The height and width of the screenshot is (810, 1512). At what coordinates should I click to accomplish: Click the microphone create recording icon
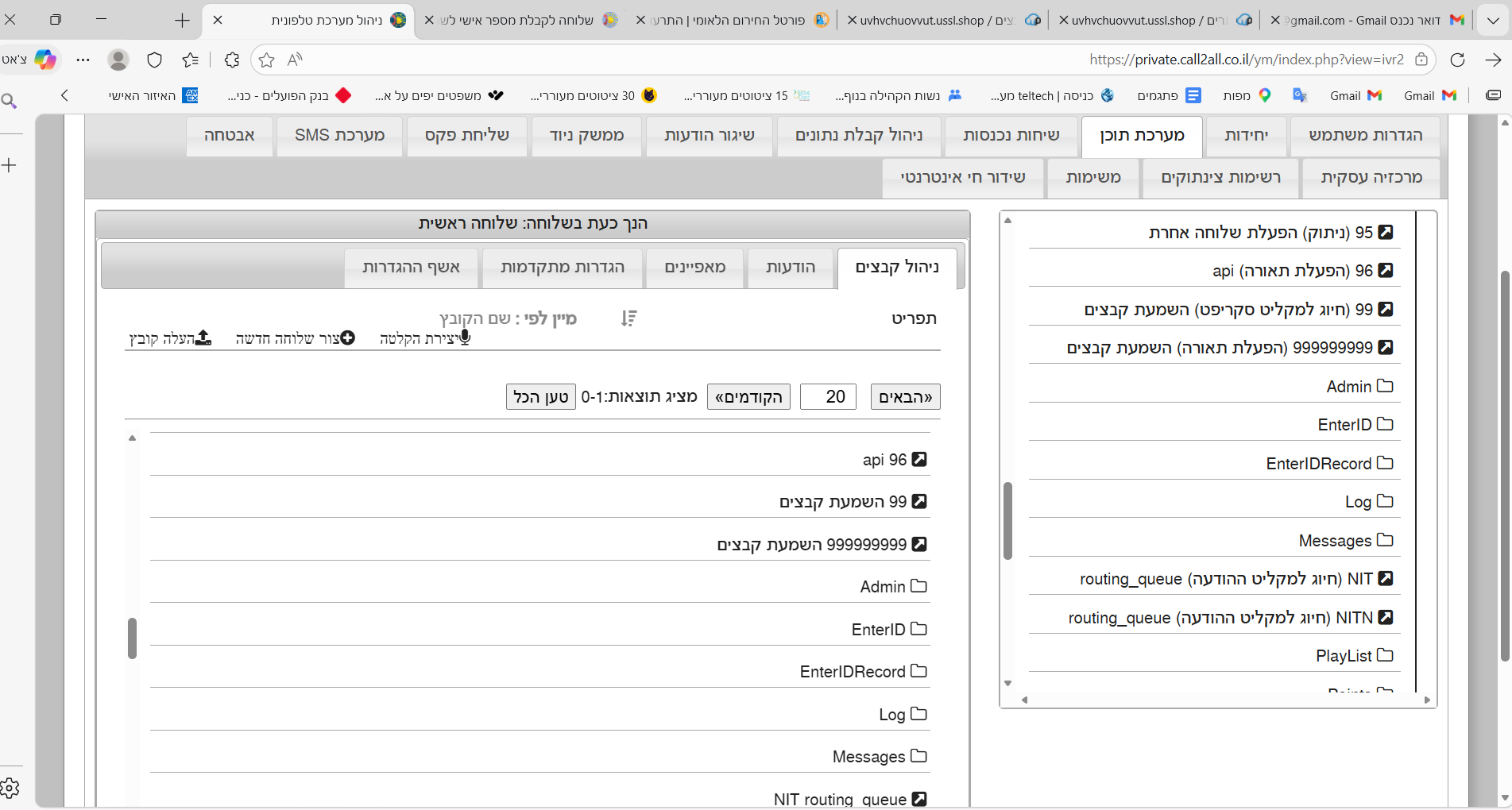point(465,338)
